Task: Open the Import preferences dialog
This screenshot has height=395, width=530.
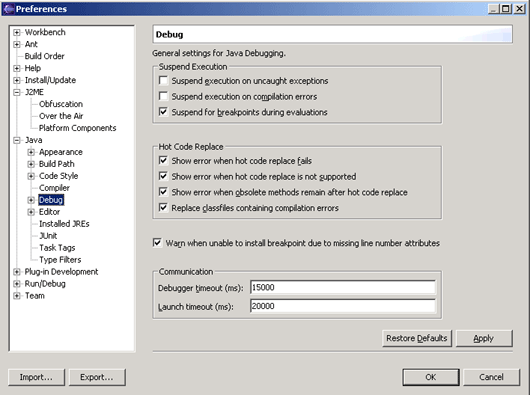Action: point(36,377)
